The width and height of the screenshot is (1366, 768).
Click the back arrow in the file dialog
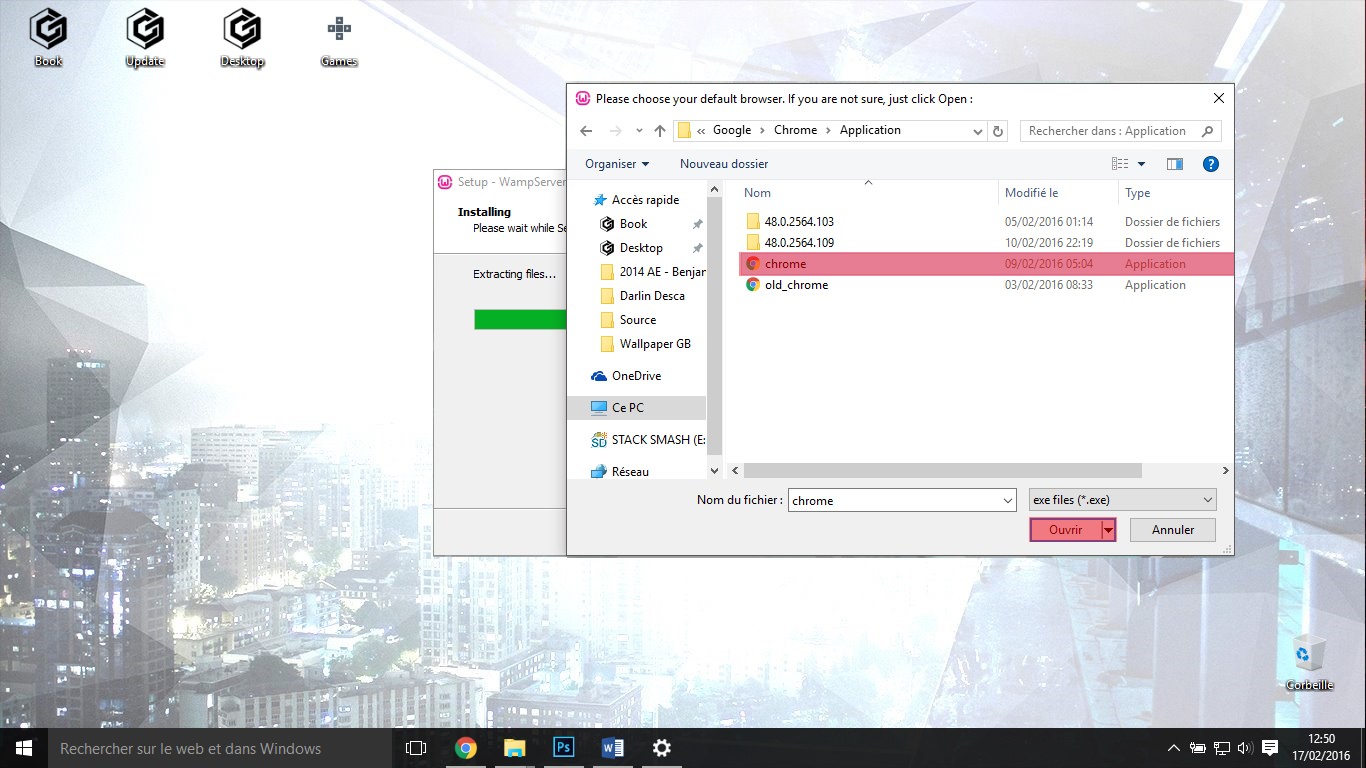point(586,131)
